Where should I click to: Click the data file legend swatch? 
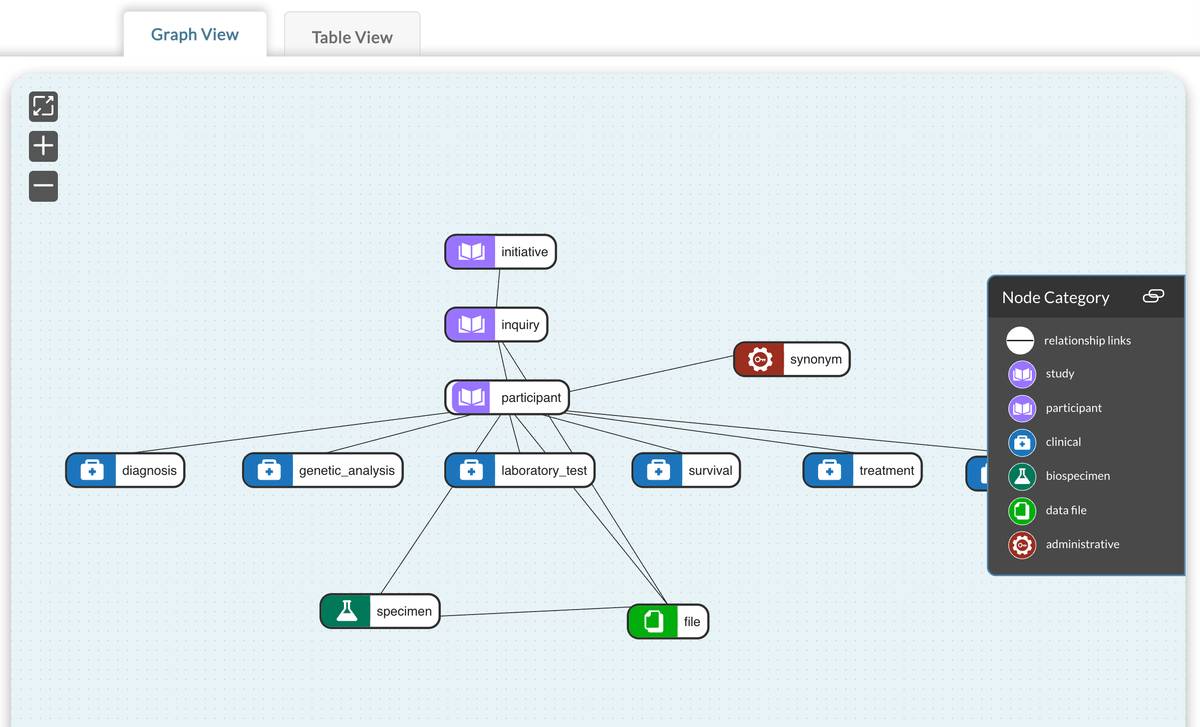(x=1021, y=510)
